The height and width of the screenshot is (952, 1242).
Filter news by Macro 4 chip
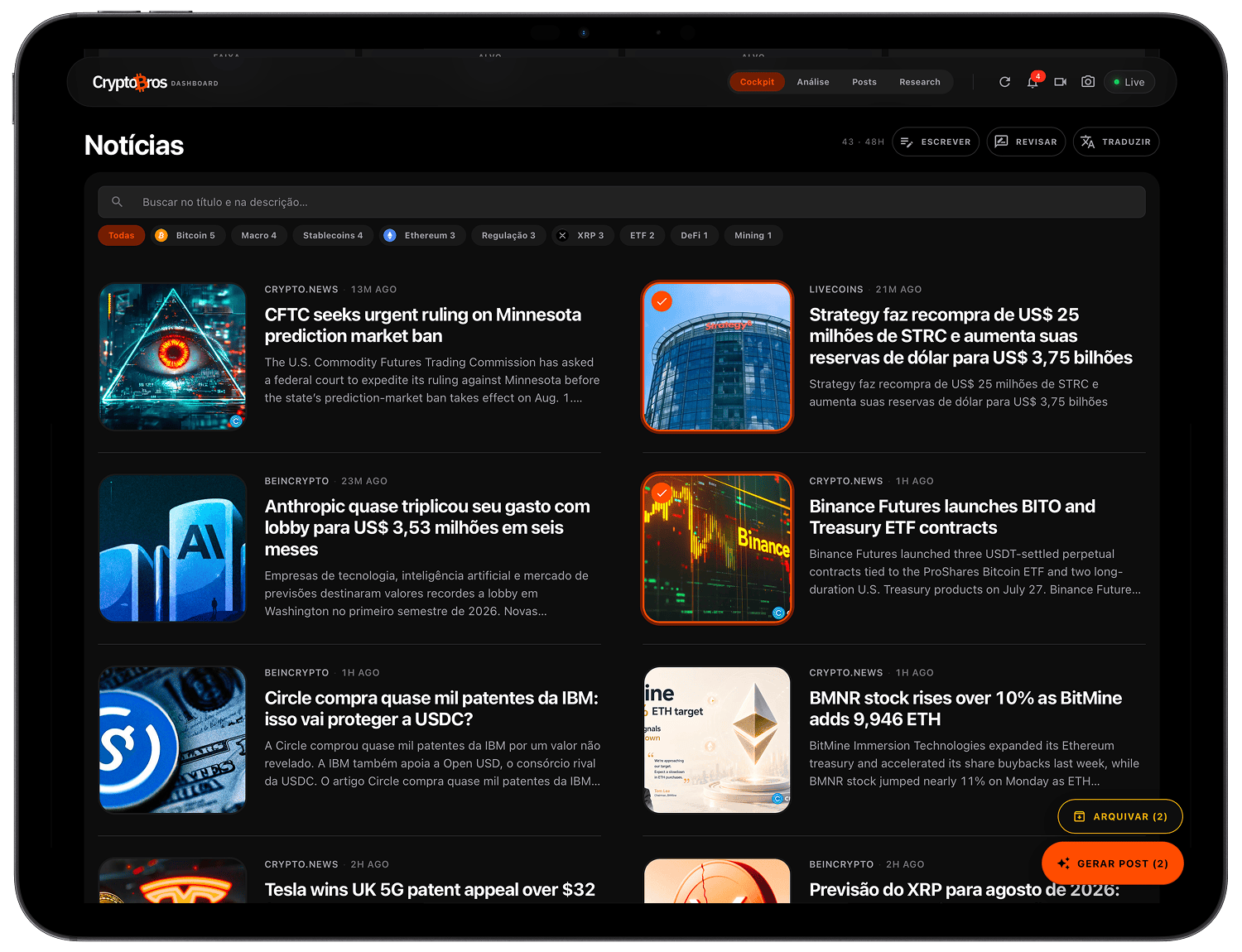[x=259, y=236]
